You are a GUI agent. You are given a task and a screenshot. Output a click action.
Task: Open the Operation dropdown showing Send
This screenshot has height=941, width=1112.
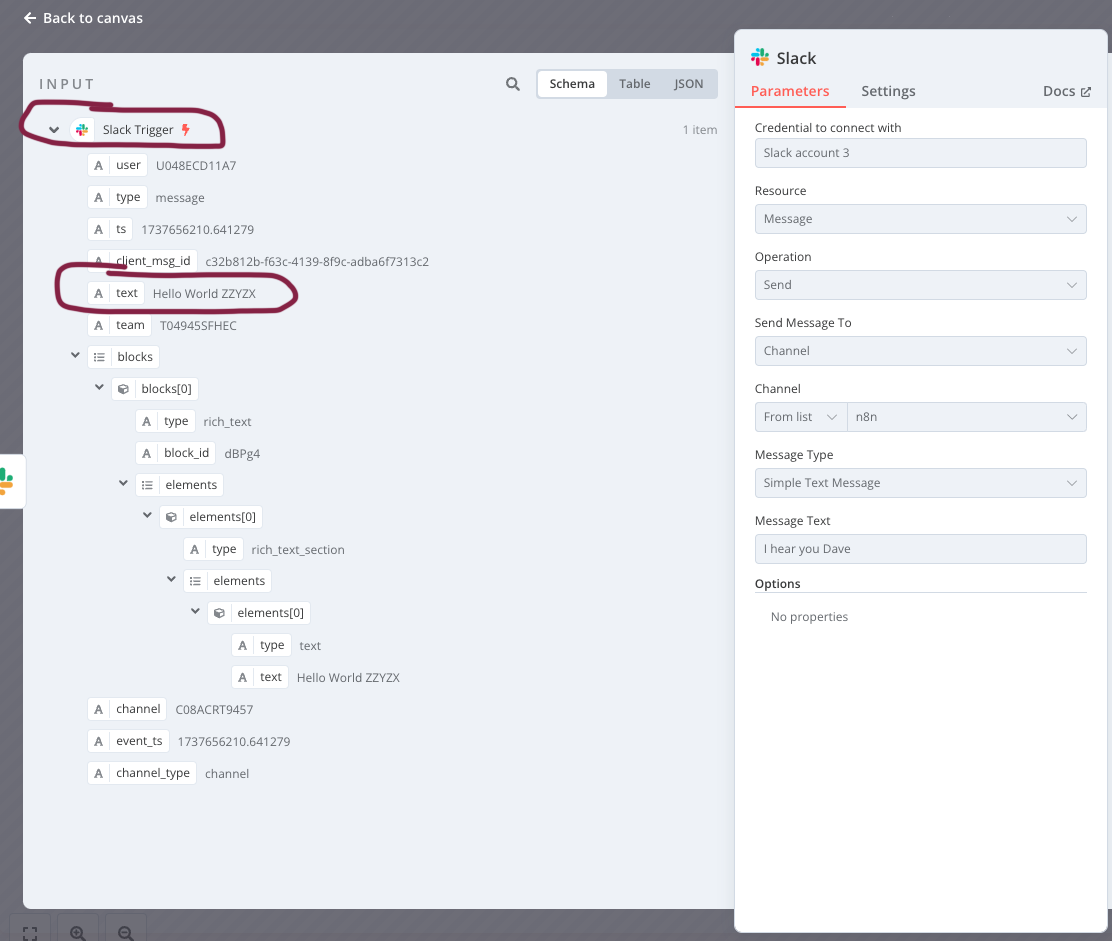tap(920, 285)
